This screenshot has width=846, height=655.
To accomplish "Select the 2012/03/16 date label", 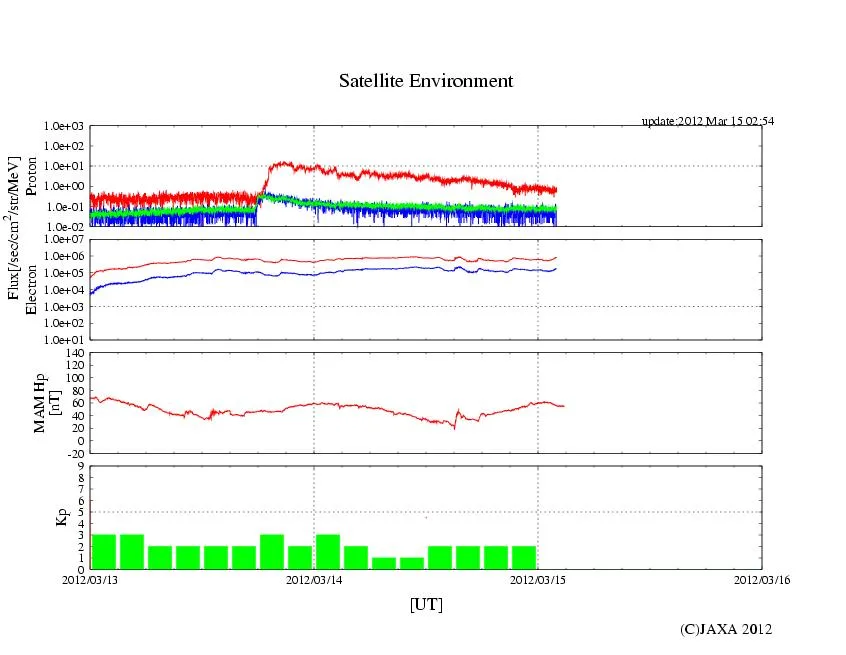I will pos(762,580).
